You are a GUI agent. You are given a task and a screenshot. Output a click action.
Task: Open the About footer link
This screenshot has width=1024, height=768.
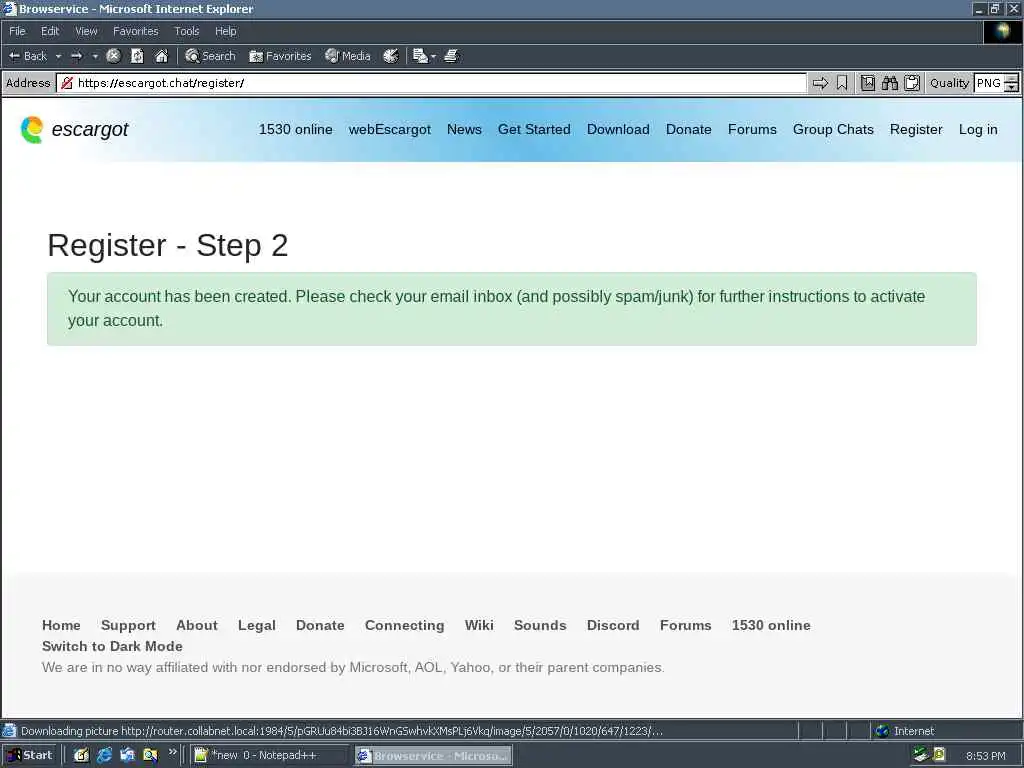point(197,625)
